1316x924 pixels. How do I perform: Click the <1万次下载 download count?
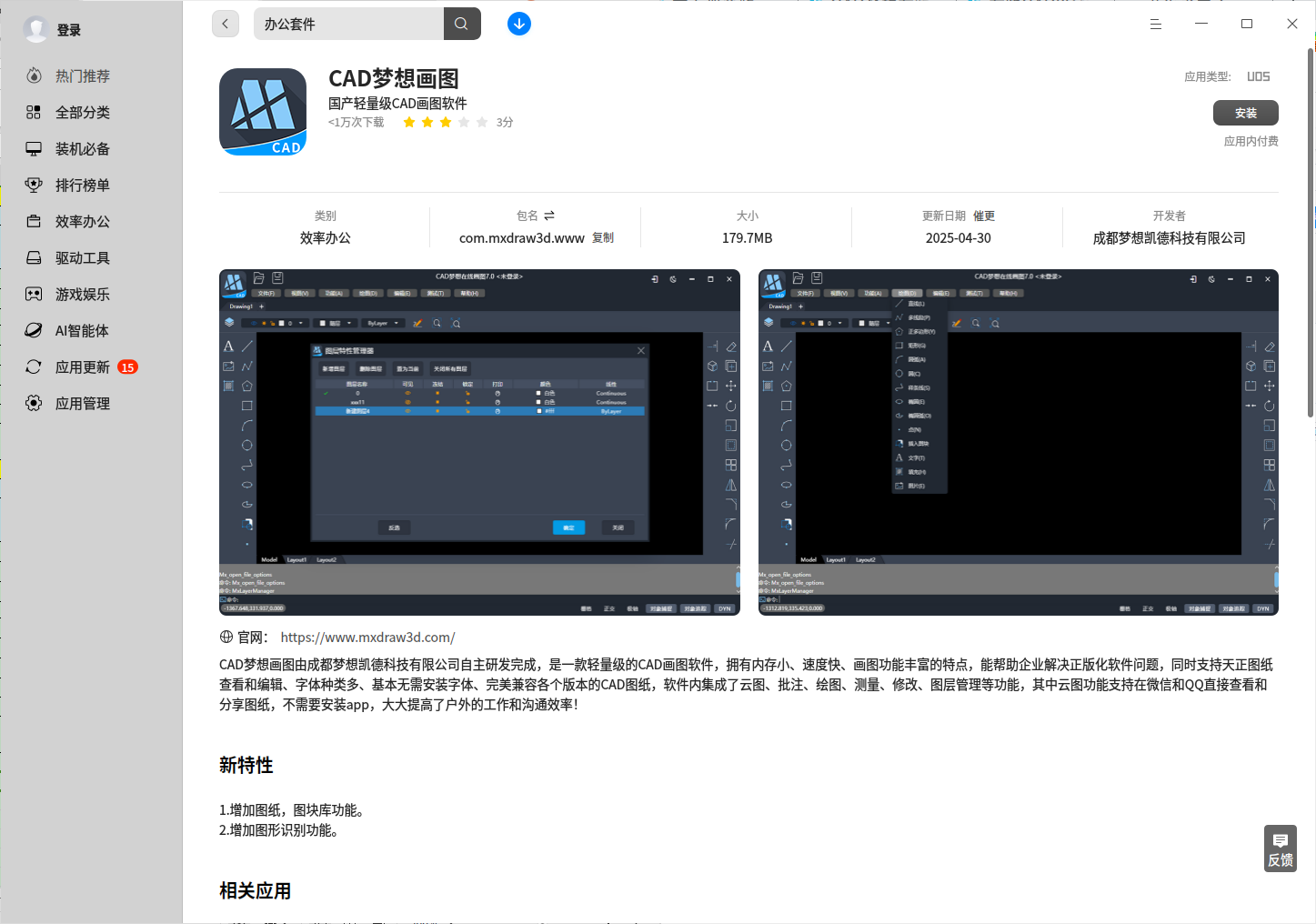[x=357, y=122]
